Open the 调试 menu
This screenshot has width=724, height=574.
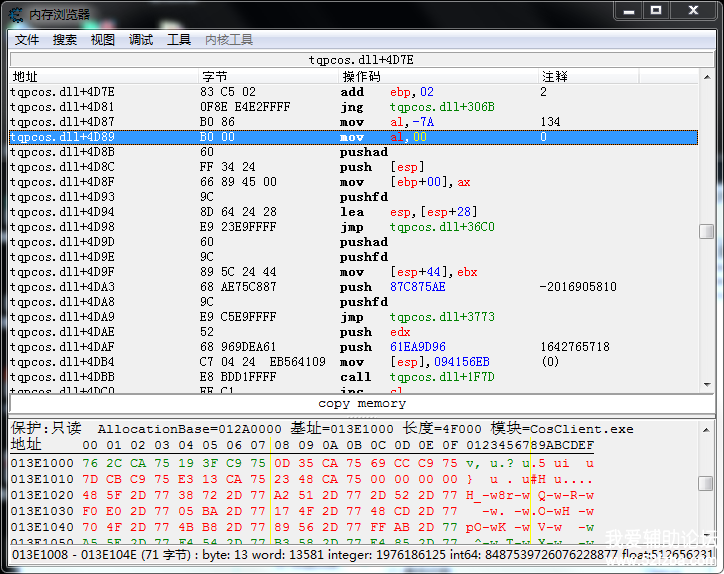(x=141, y=40)
